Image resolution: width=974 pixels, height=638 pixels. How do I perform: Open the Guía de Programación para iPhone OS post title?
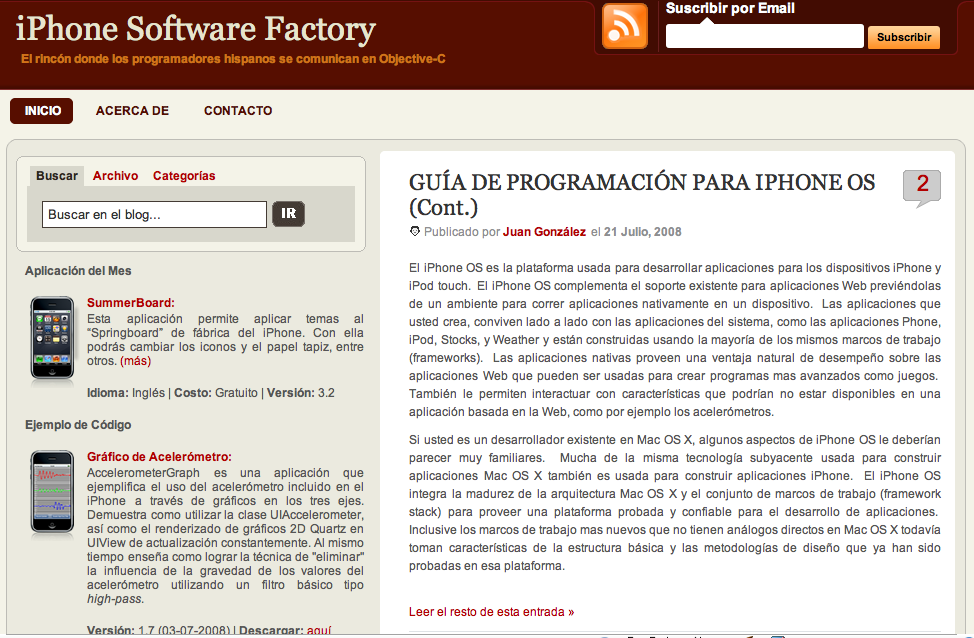(642, 194)
